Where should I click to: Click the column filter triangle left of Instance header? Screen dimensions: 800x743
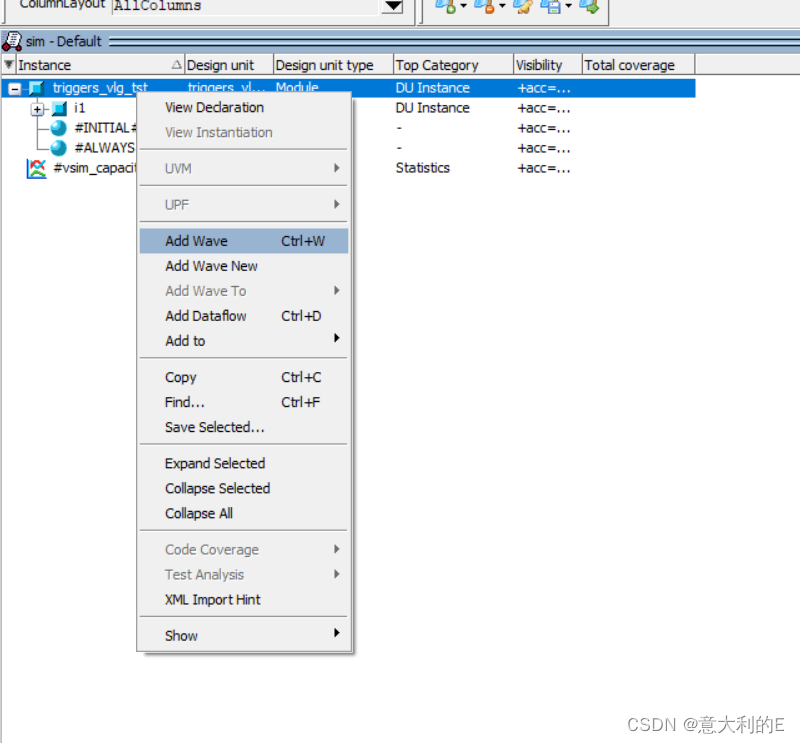[9, 64]
